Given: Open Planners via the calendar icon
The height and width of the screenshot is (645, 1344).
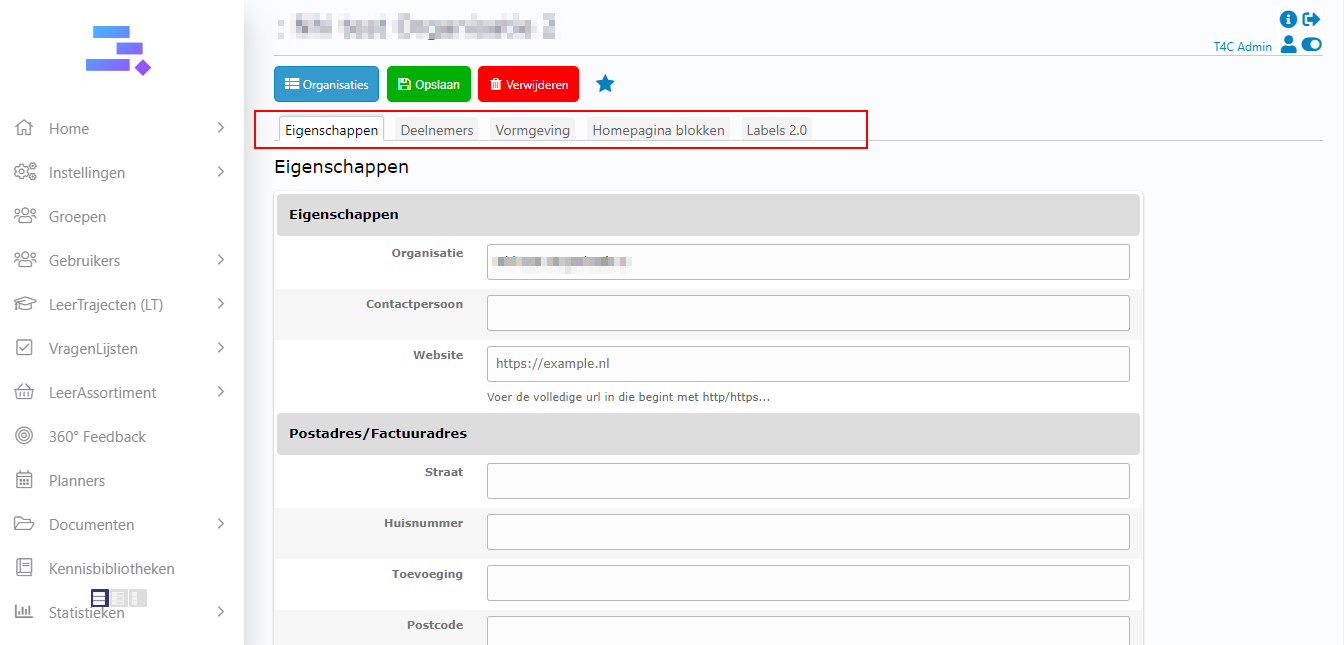Looking at the screenshot, I should click(x=25, y=480).
